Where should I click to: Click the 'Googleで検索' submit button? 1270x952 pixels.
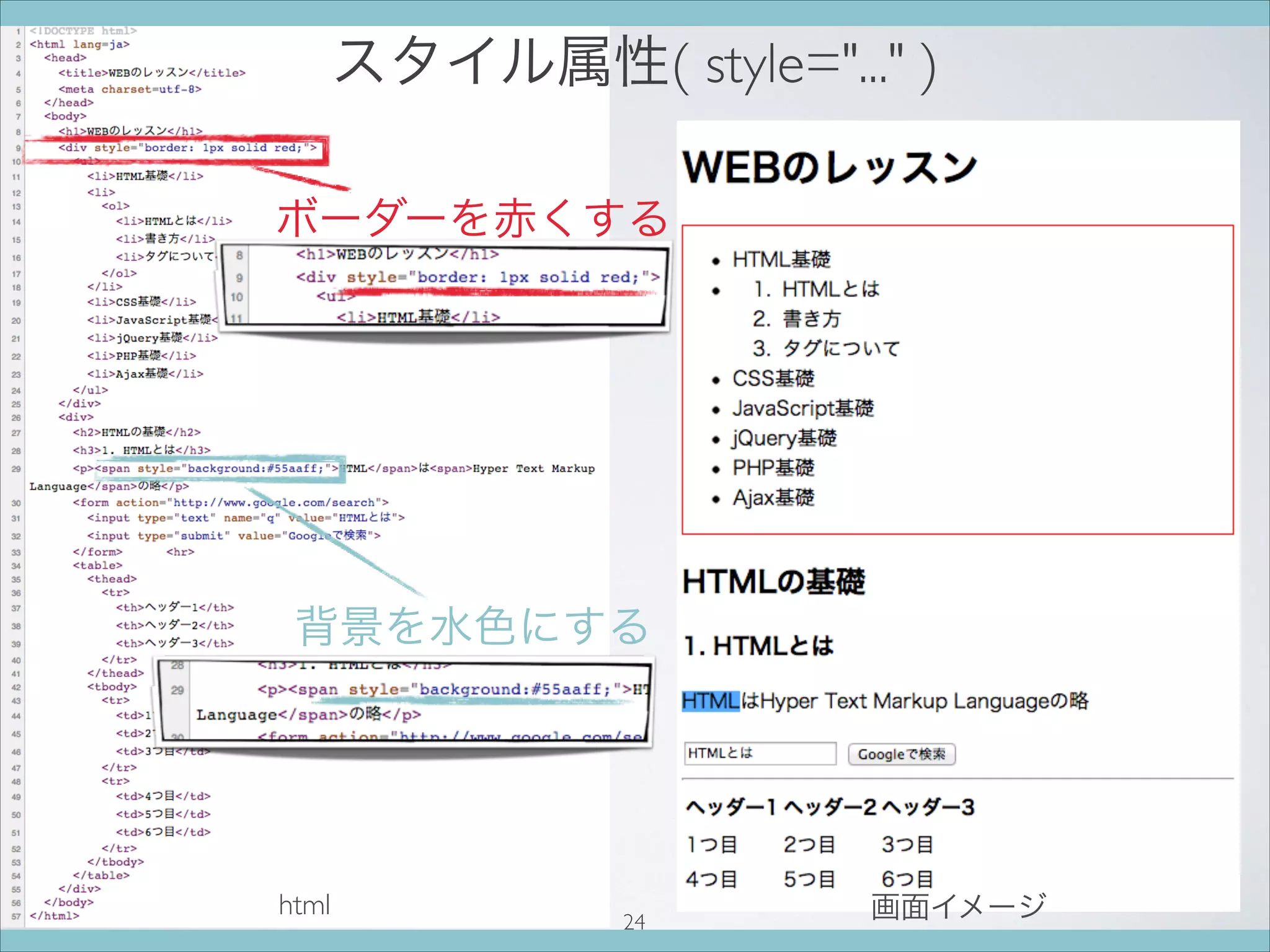(902, 754)
